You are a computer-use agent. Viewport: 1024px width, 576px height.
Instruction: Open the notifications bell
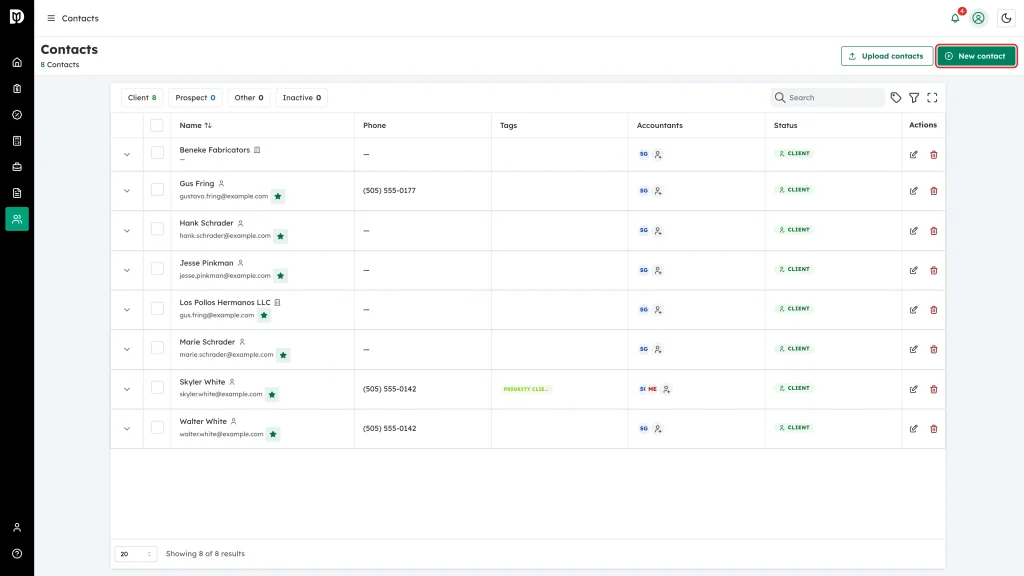click(x=955, y=18)
